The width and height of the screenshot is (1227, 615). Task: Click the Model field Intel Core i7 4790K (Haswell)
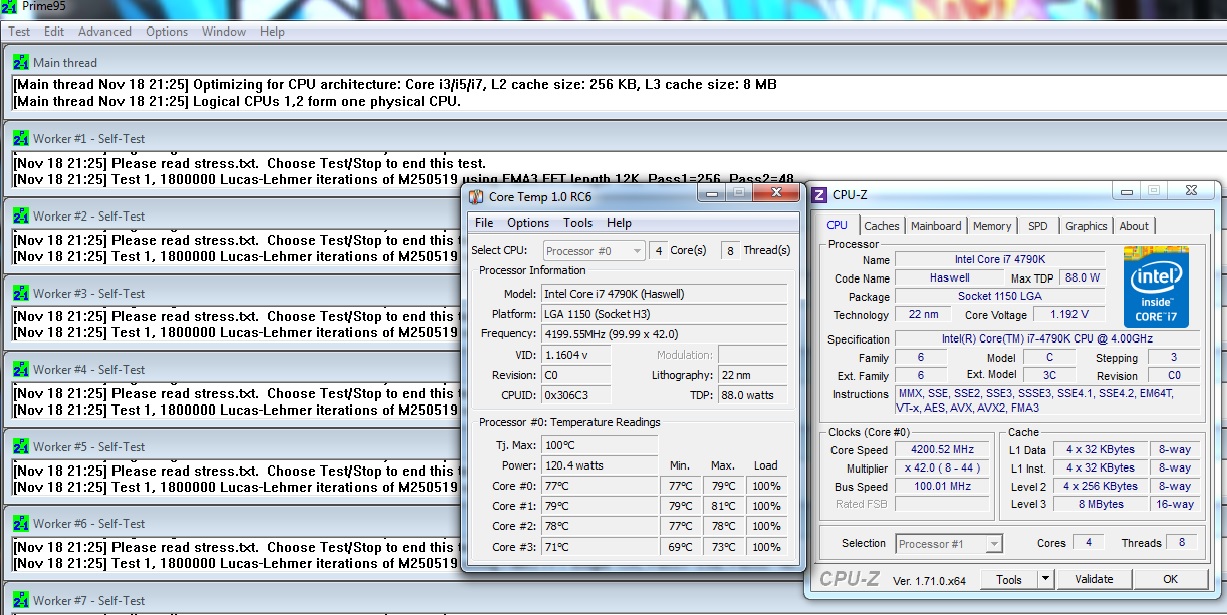[x=664, y=294]
